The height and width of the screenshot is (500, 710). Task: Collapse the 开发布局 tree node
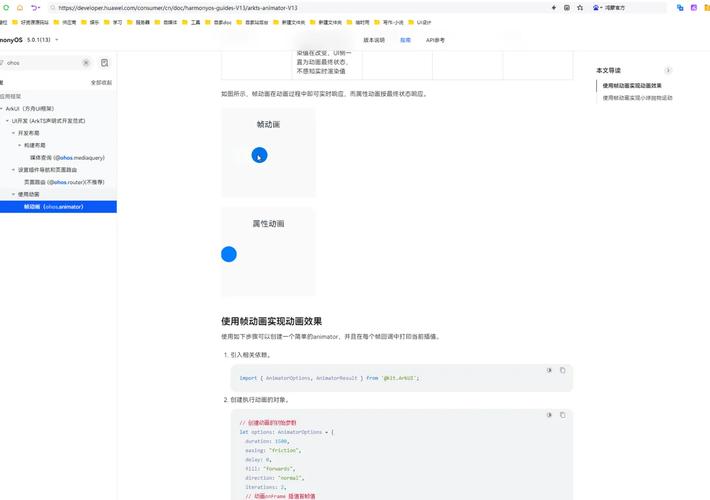click(x=14, y=133)
